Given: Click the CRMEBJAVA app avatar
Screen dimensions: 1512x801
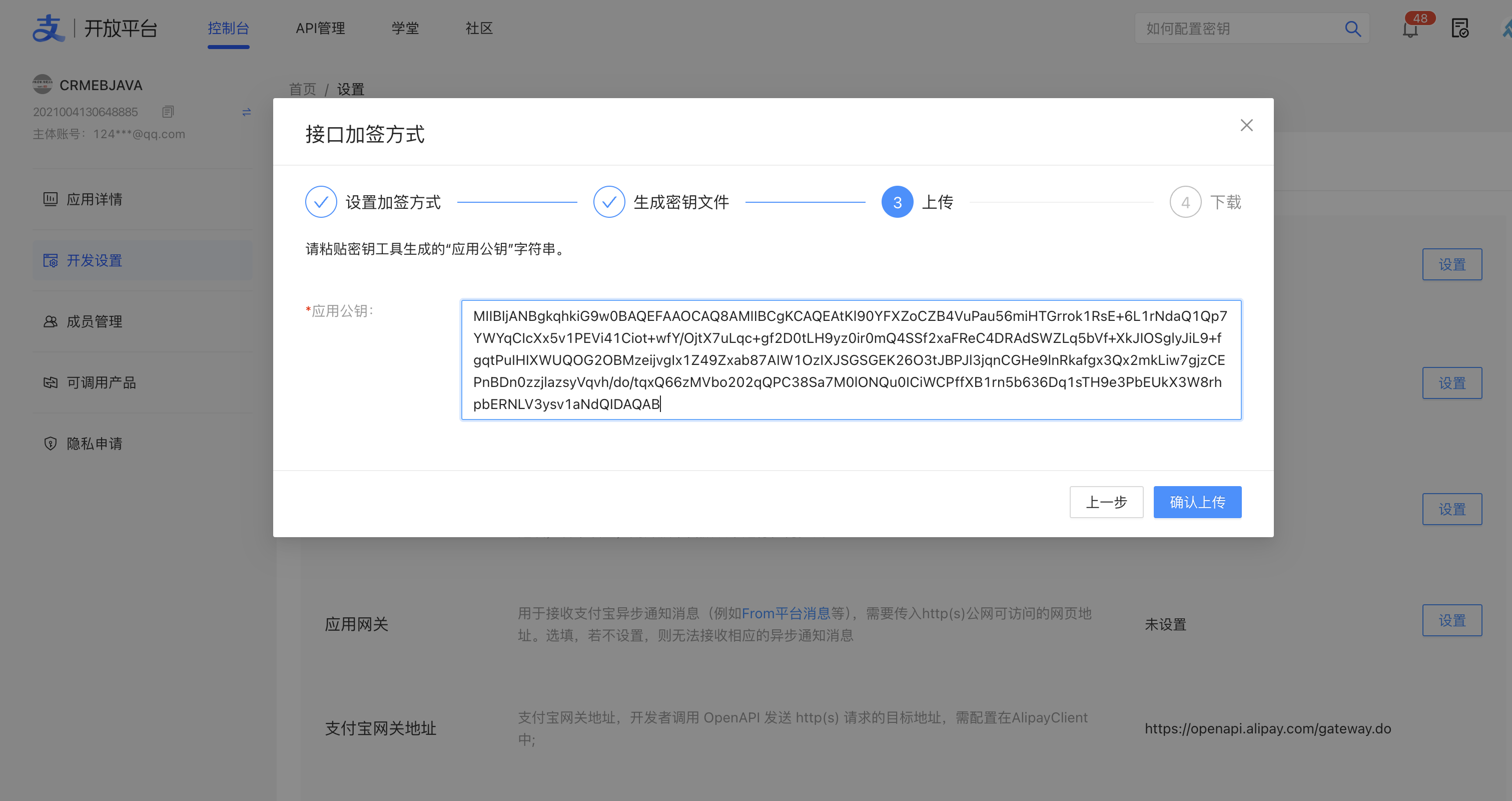Looking at the screenshot, I should [x=42, y=85].
